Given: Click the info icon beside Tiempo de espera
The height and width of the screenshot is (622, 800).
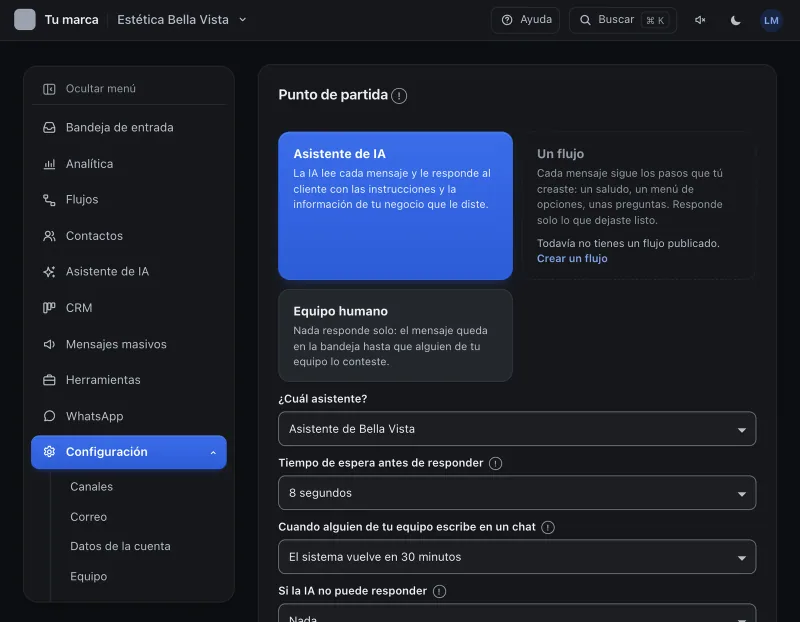Looking at the screenshot, I should pos(495,463).
